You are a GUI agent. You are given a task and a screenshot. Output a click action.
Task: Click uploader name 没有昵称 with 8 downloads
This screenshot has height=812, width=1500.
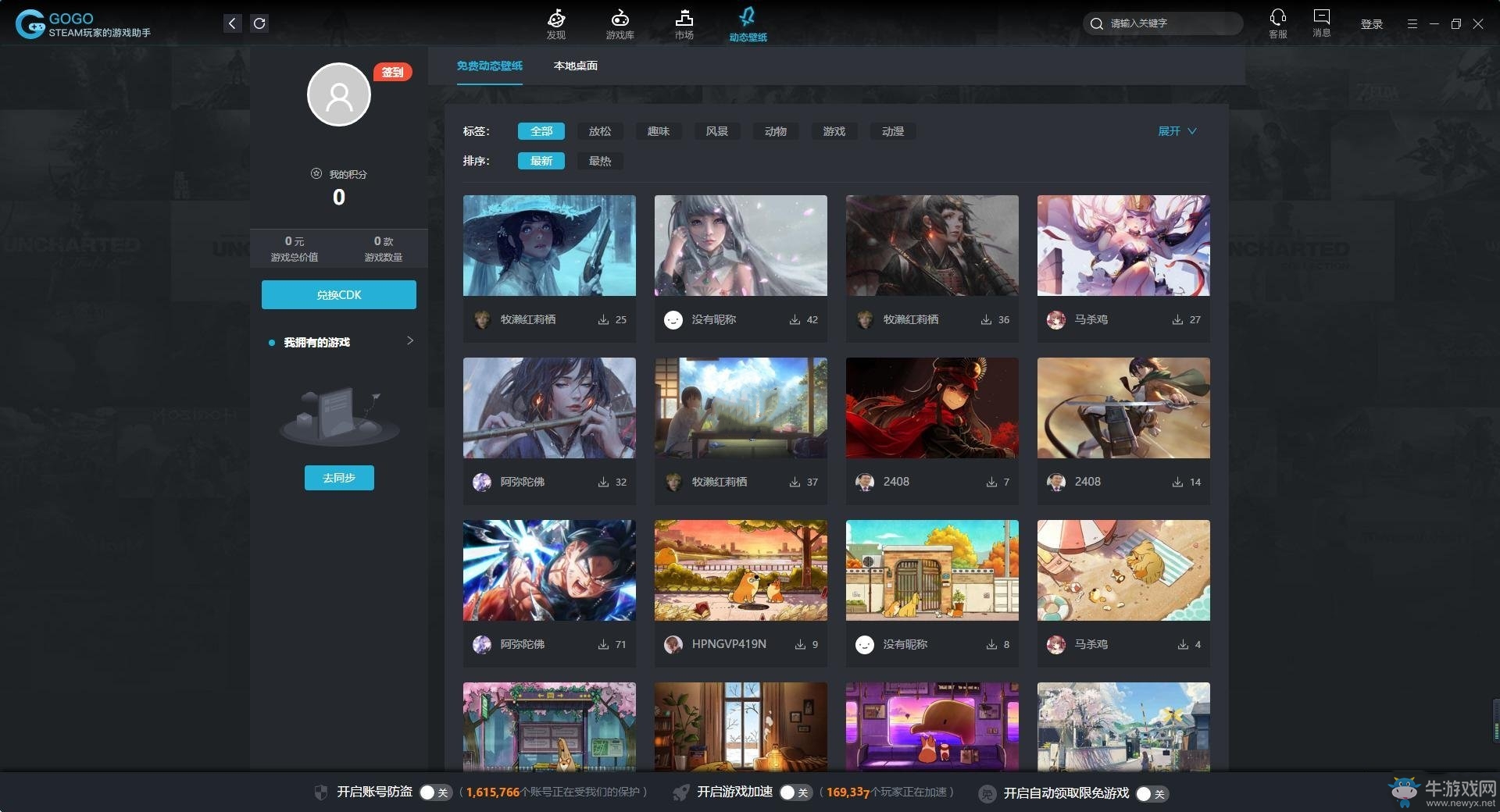tap(905, 644)
